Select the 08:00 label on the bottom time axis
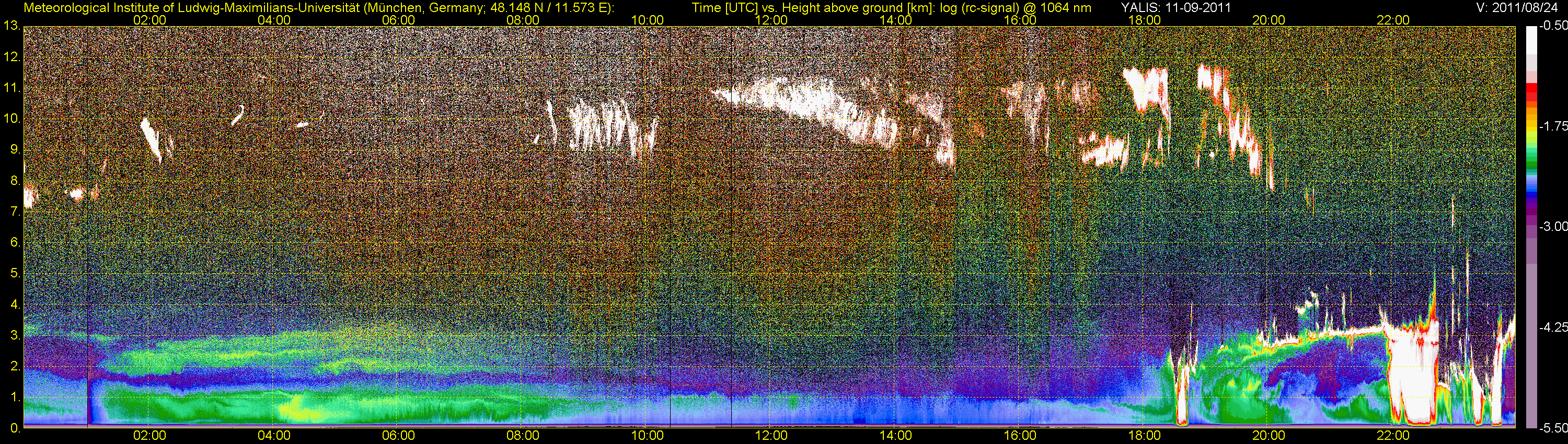This screenshot has width=1568, height=444. click(x=523, y=436)
